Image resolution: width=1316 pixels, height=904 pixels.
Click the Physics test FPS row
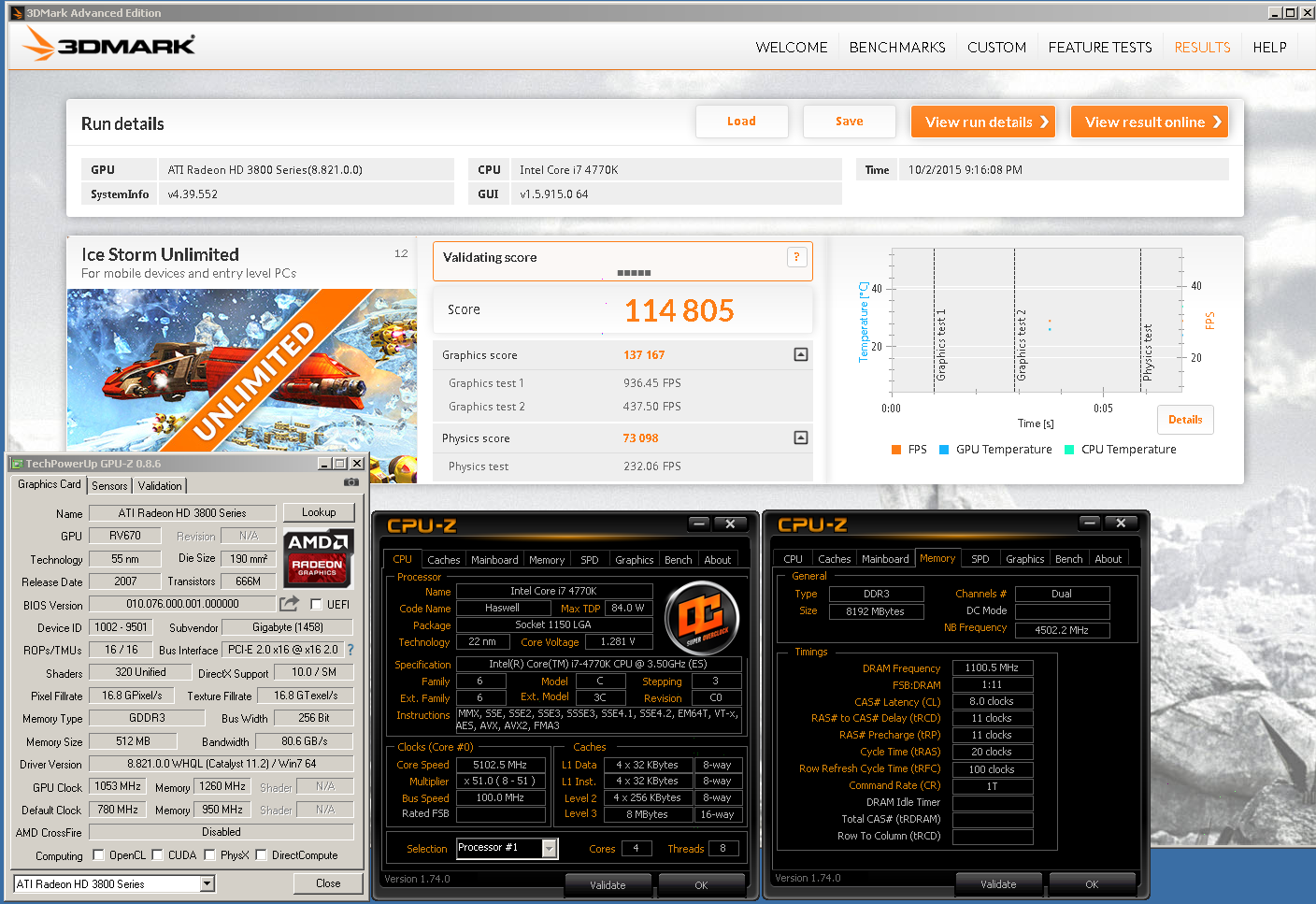(623, 466)
